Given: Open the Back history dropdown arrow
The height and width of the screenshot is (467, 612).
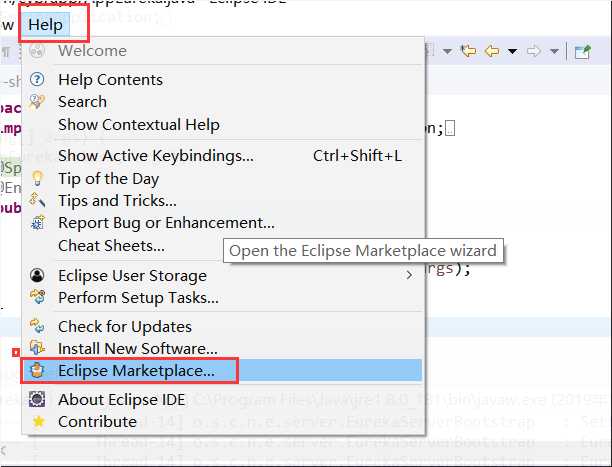Looking at the screenshot, I should (512, 51).
